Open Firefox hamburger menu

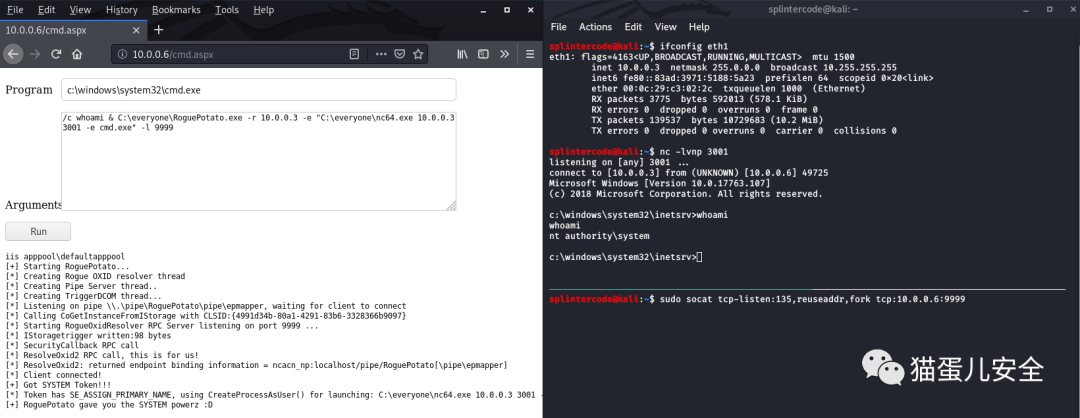pyautogui.click(x=530, y=54)
